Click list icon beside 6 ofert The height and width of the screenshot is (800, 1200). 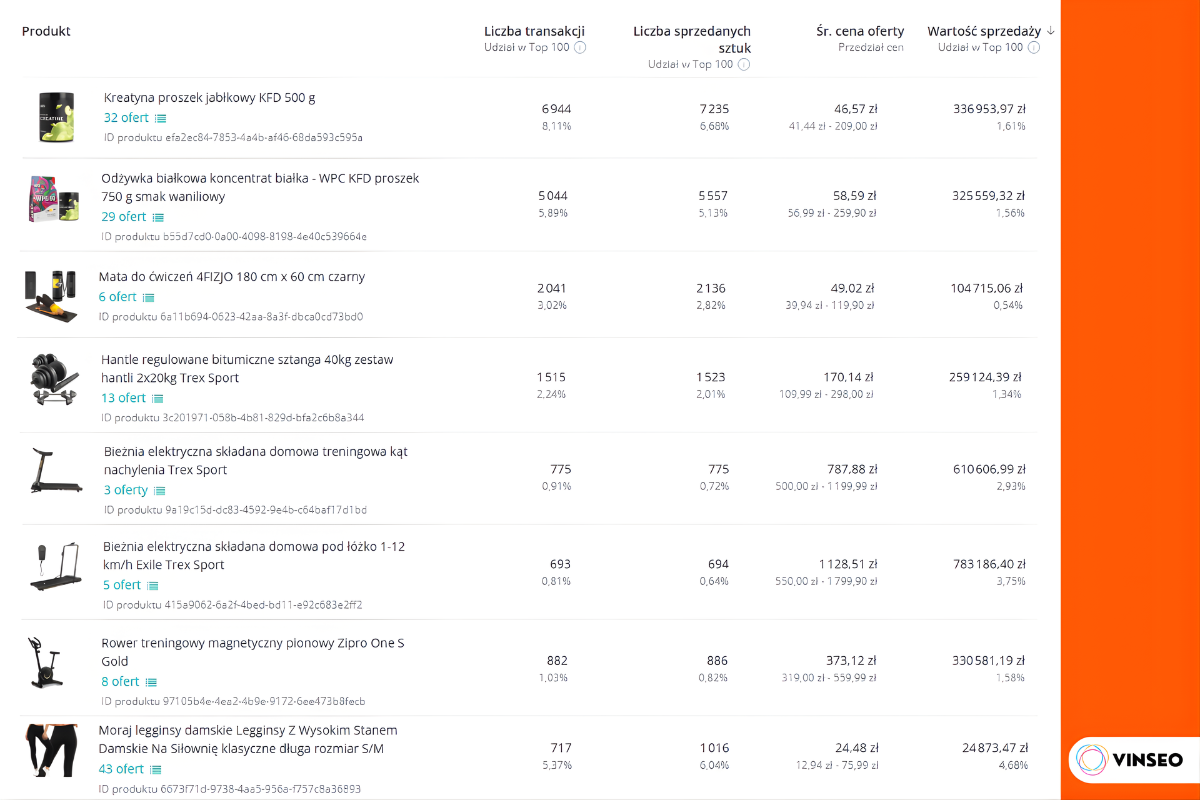[148, 297]
